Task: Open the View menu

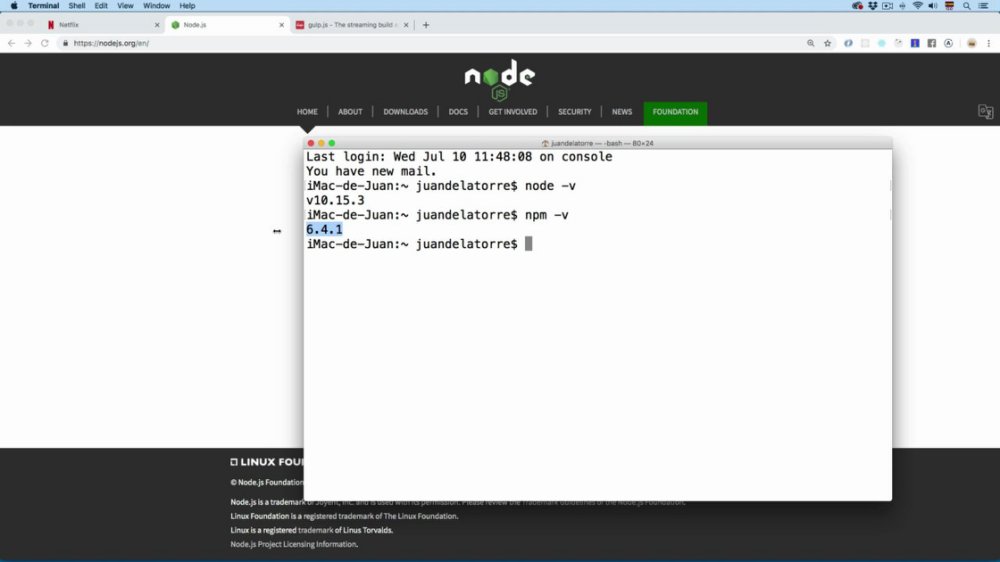Action: coord(125,6)
